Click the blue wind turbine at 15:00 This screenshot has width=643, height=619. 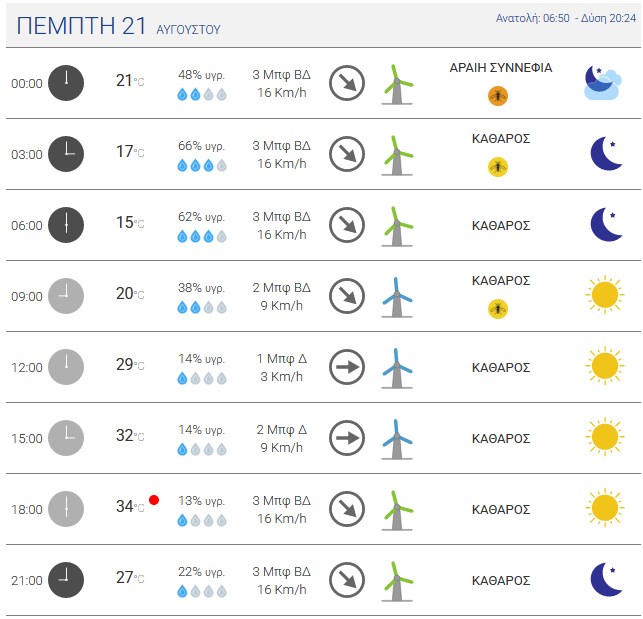click(x=397, y=439)
